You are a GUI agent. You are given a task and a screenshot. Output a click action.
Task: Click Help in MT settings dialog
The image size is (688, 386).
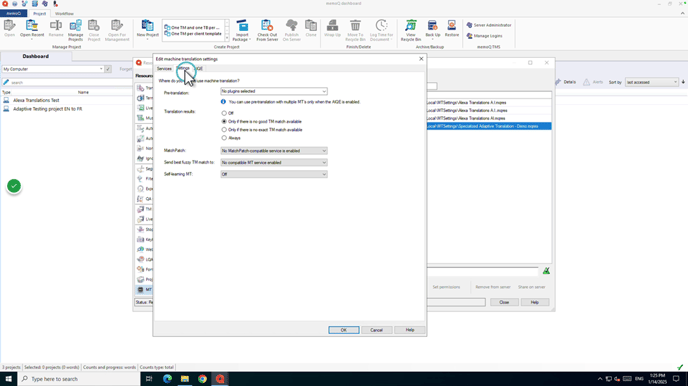410,330
